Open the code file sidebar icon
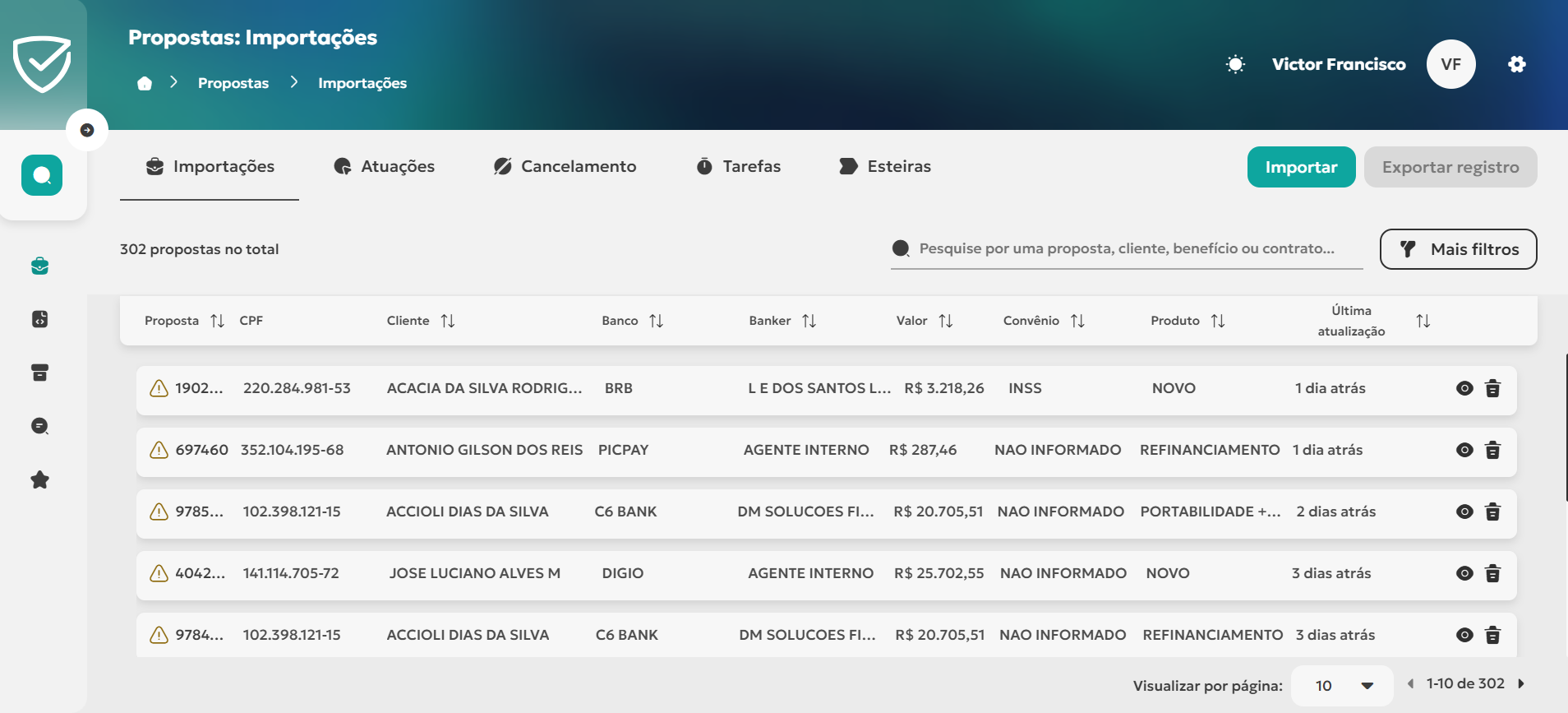1568x713 pixels. (x=39, y=319)
